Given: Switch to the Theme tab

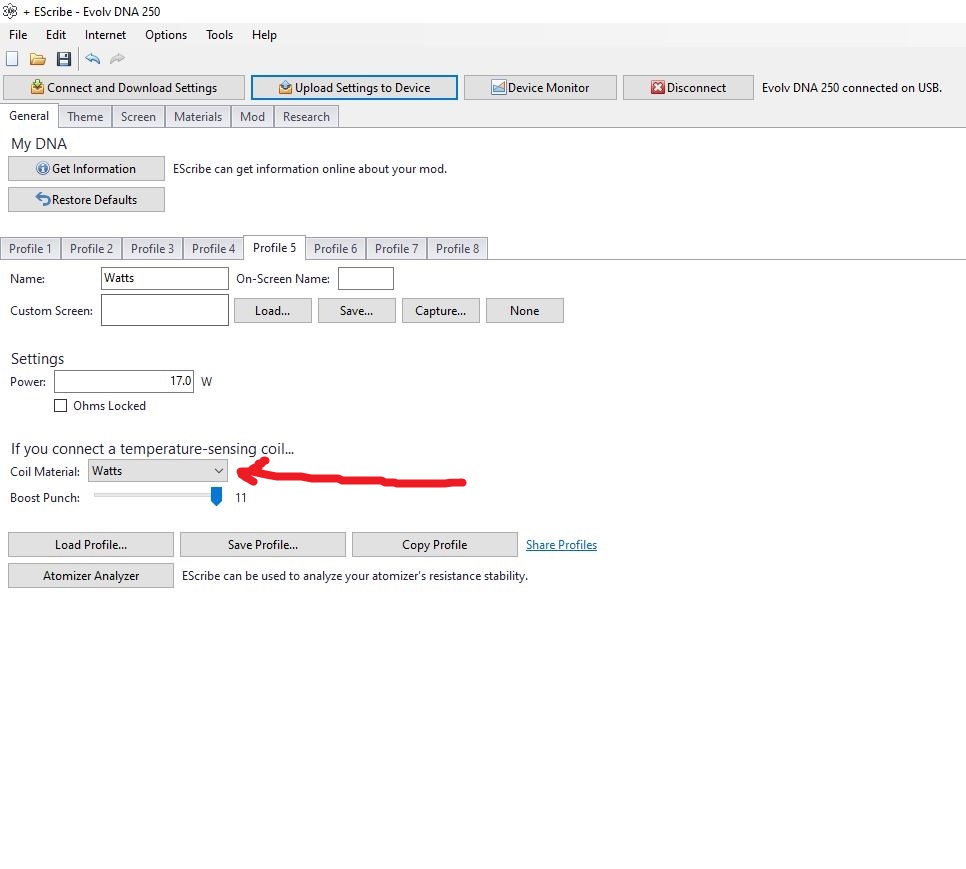Looking at the screenshot, I should point(85,116).
